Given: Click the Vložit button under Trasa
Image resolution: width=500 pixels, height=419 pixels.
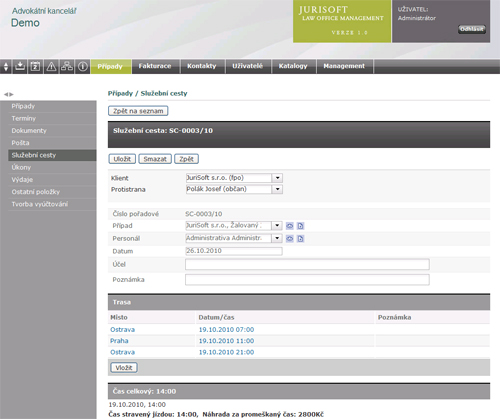Looking at the screenshot, I should (124, 368).
